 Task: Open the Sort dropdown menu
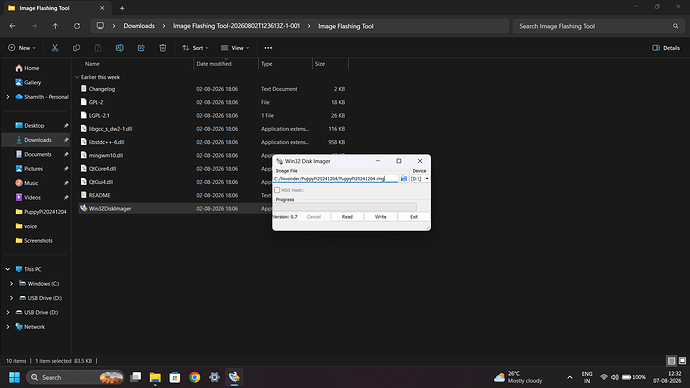tap(195, 48)
